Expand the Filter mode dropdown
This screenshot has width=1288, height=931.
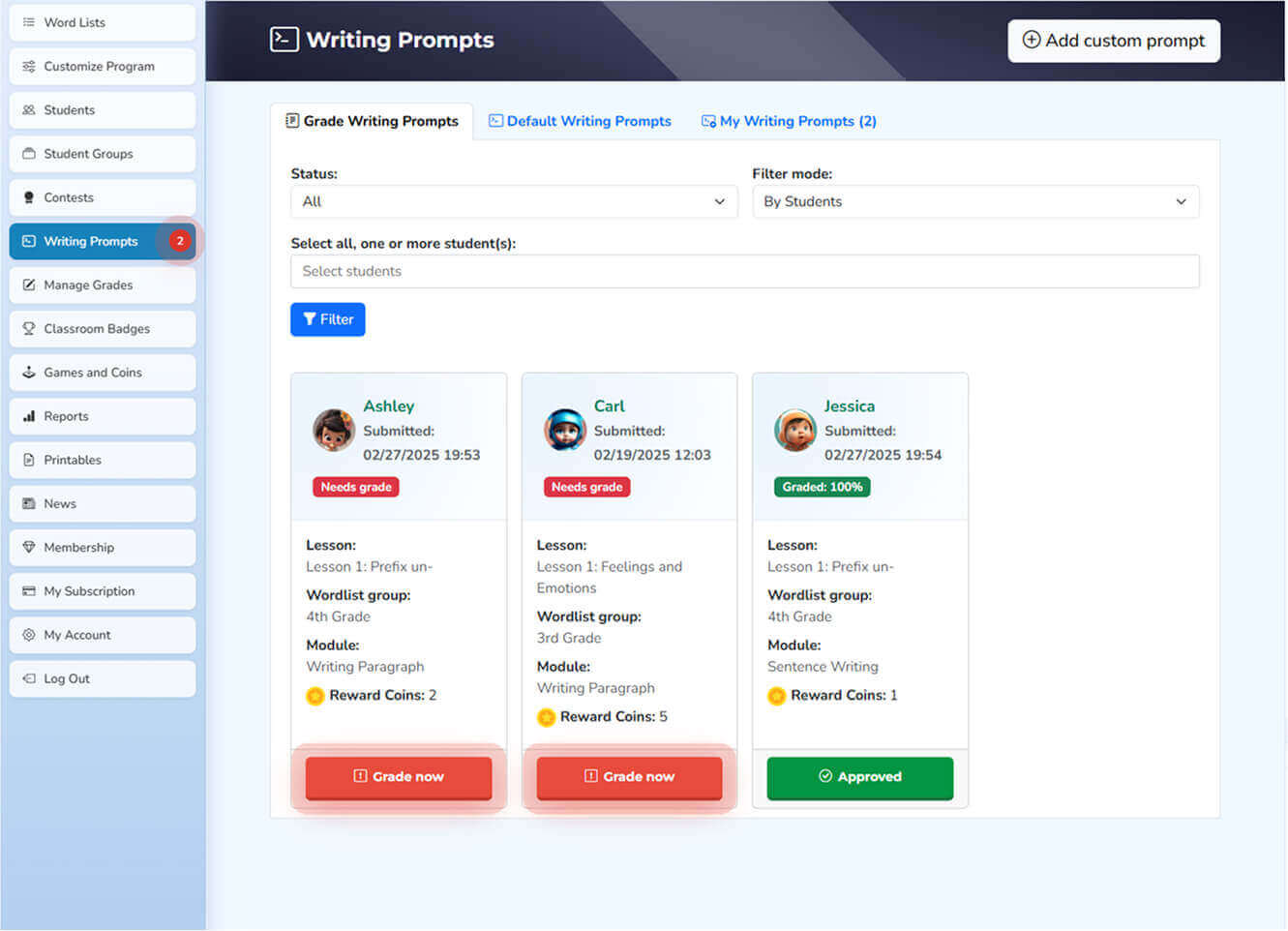tap(974, 202)
